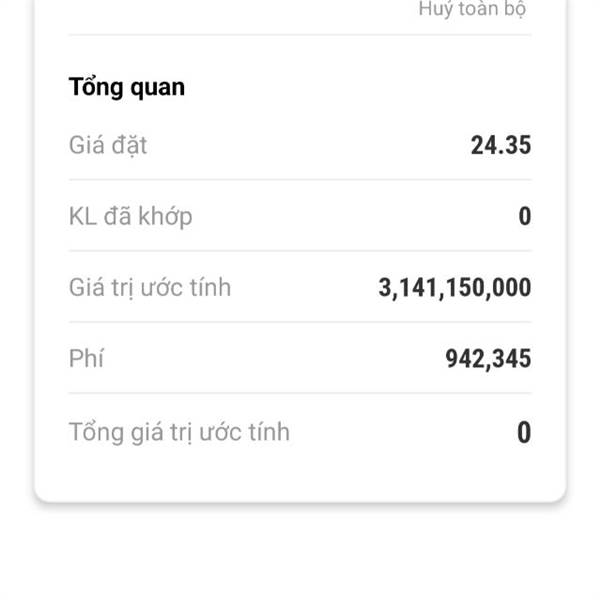Click the Giá đặt label
The width and height of the screenshot is (600, 600).
click(x=108, y=145)
